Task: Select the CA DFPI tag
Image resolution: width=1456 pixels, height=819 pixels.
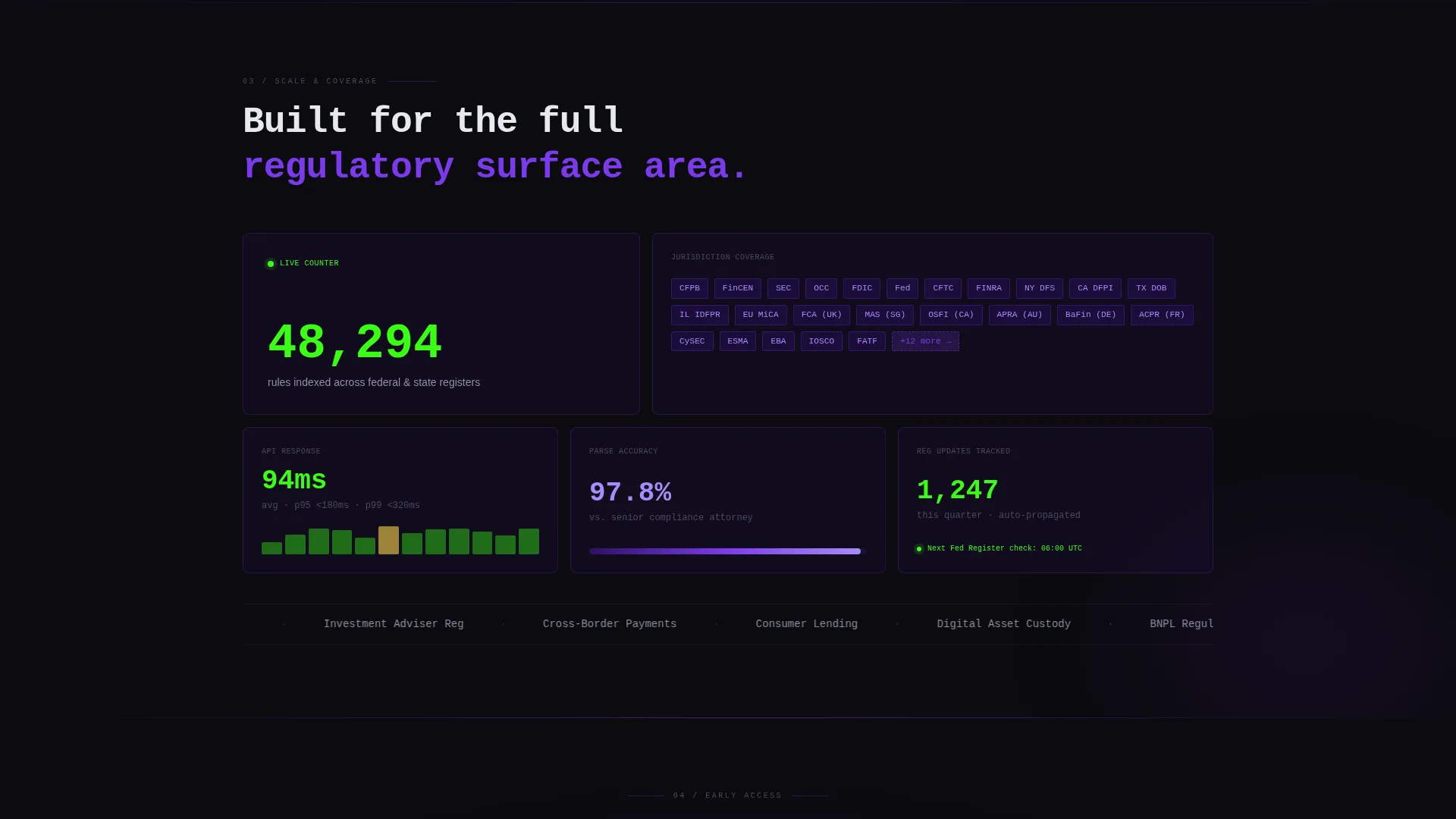Action: click(x=1095, y=288)
